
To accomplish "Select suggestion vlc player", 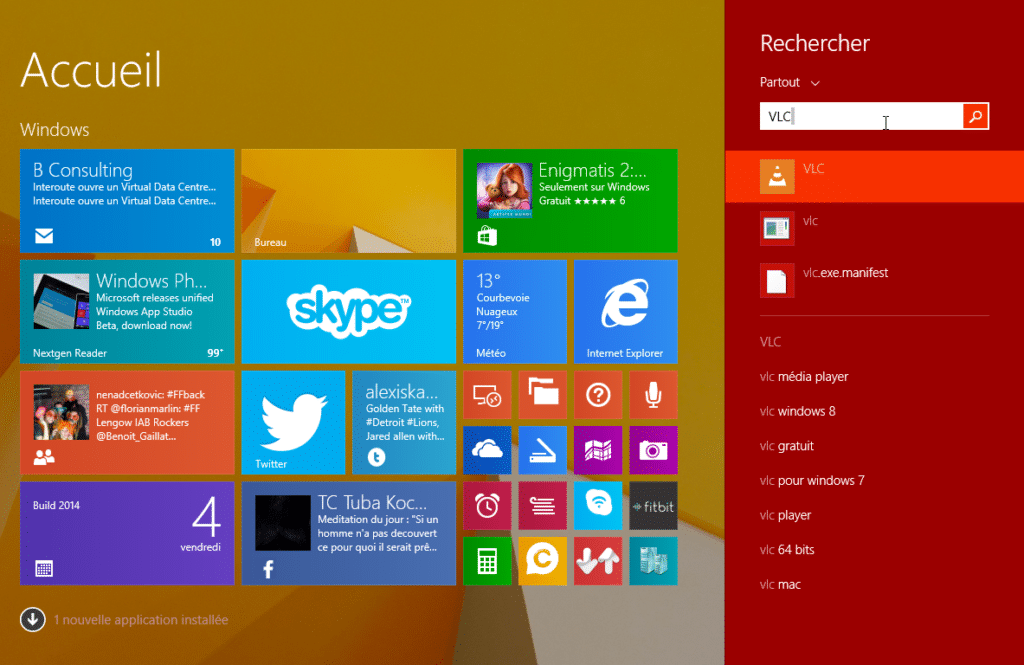I will [785, 515].
